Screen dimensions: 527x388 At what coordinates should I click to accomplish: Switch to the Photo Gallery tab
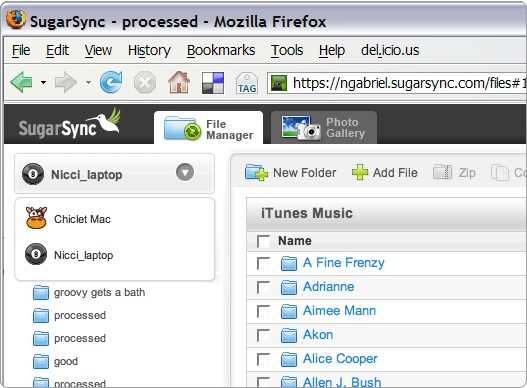tap(324, 128)
